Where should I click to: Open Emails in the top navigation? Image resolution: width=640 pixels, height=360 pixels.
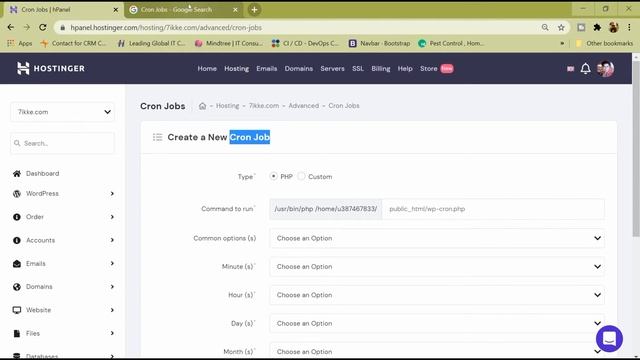pyautogui.click(x=267, y=69)
